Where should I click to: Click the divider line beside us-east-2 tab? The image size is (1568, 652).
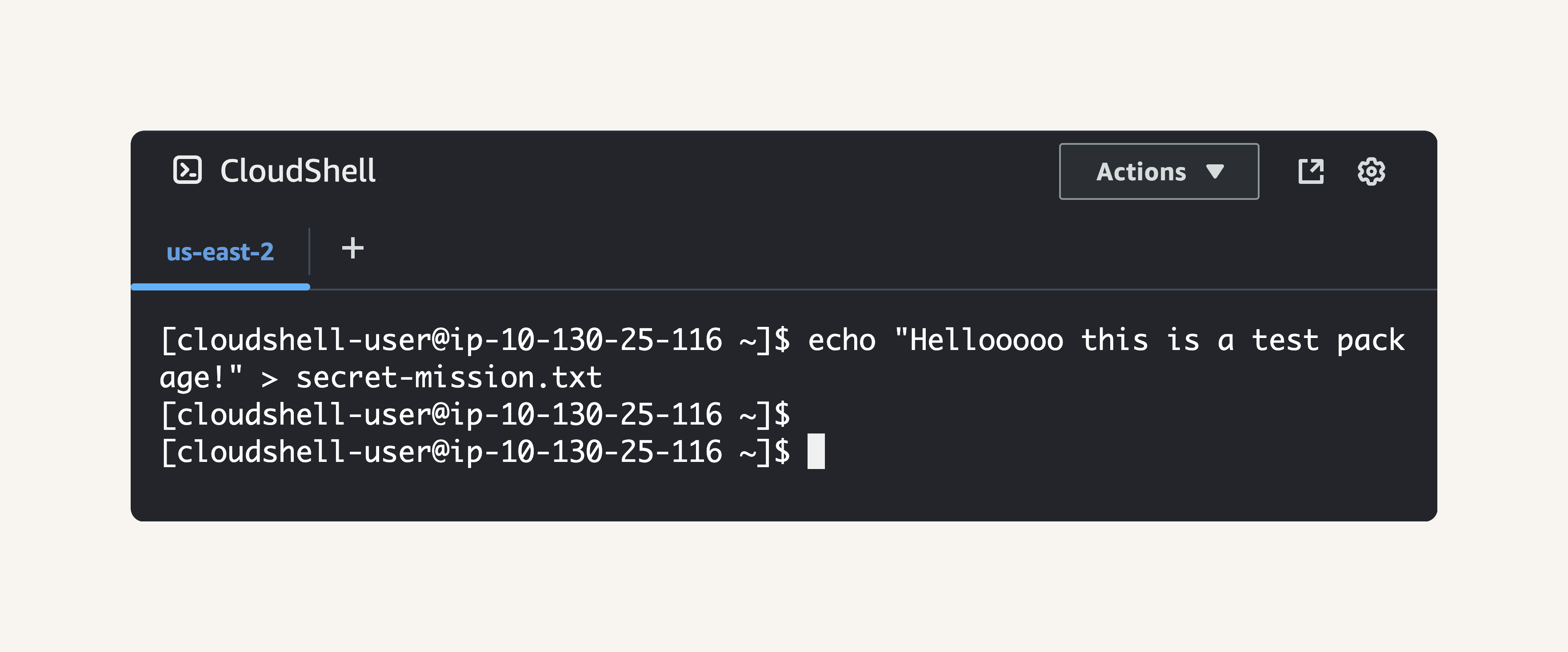tap(309, 251)
